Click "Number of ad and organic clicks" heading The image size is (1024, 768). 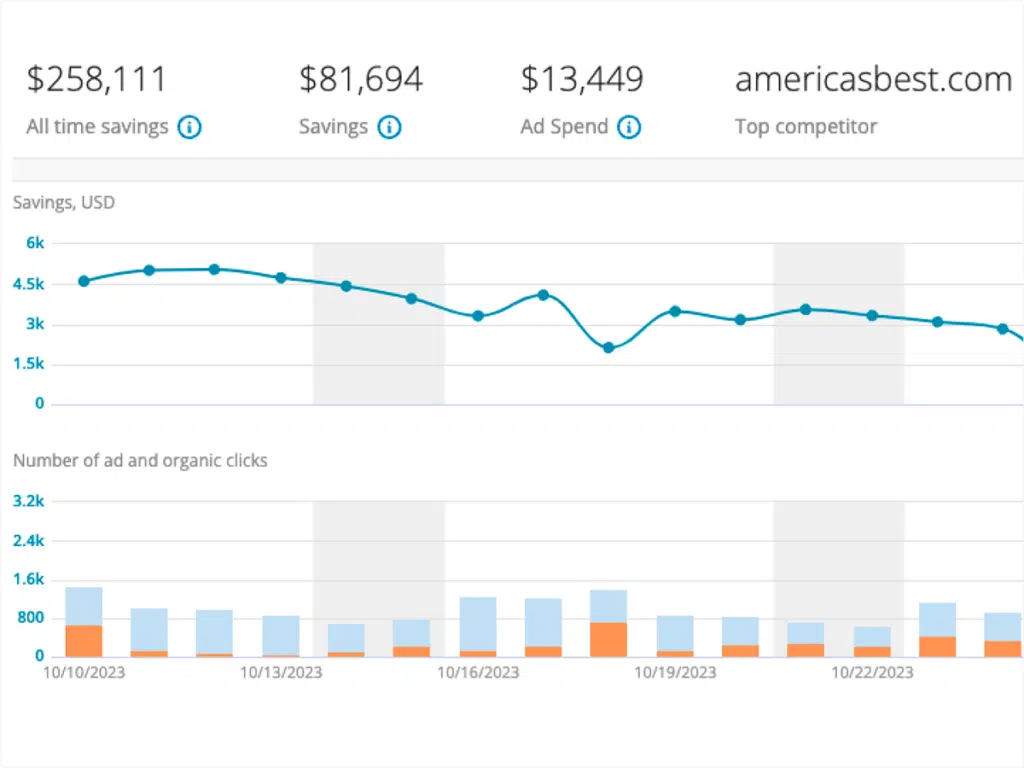pyautogui.click(x=140, y=461)
